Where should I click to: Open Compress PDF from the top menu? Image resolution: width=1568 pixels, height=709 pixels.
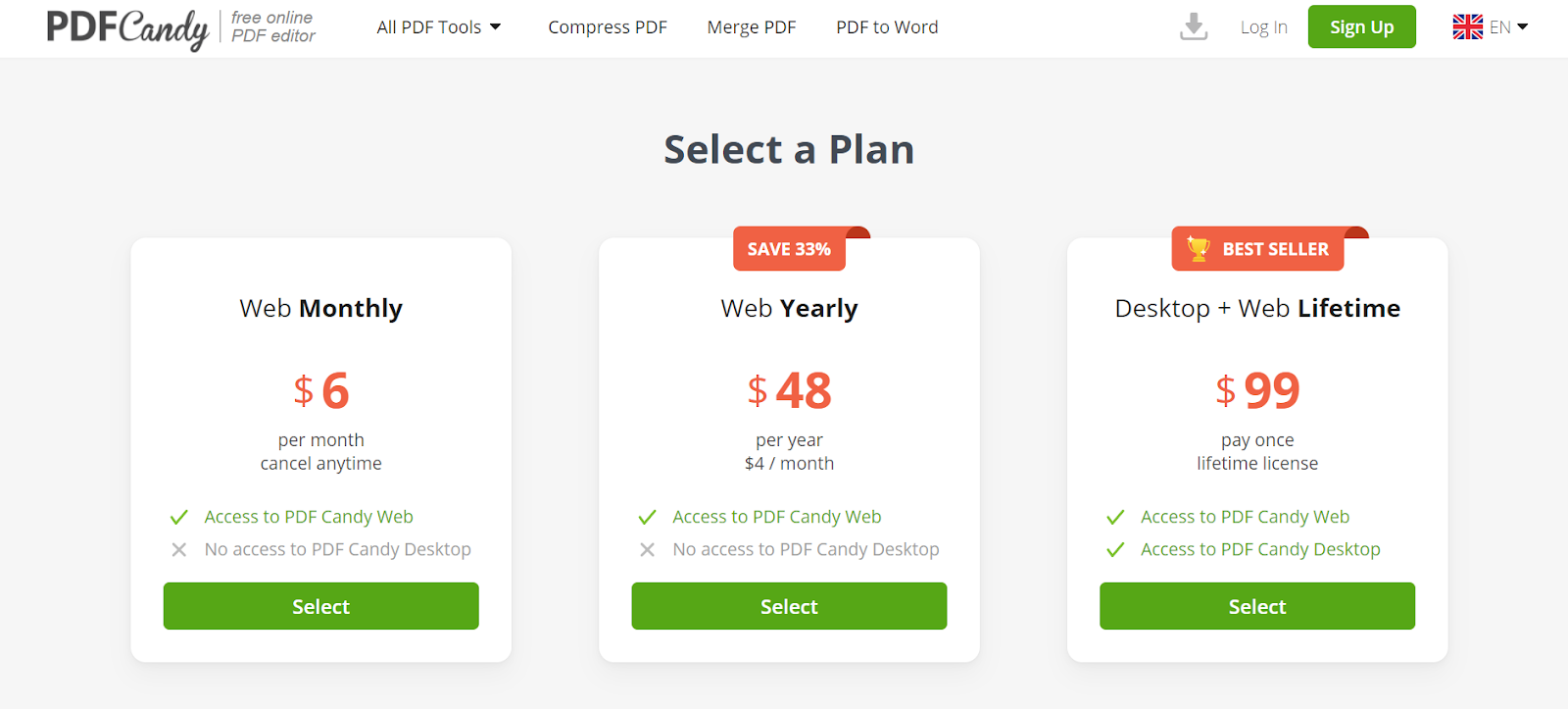(x=608, y=27)
